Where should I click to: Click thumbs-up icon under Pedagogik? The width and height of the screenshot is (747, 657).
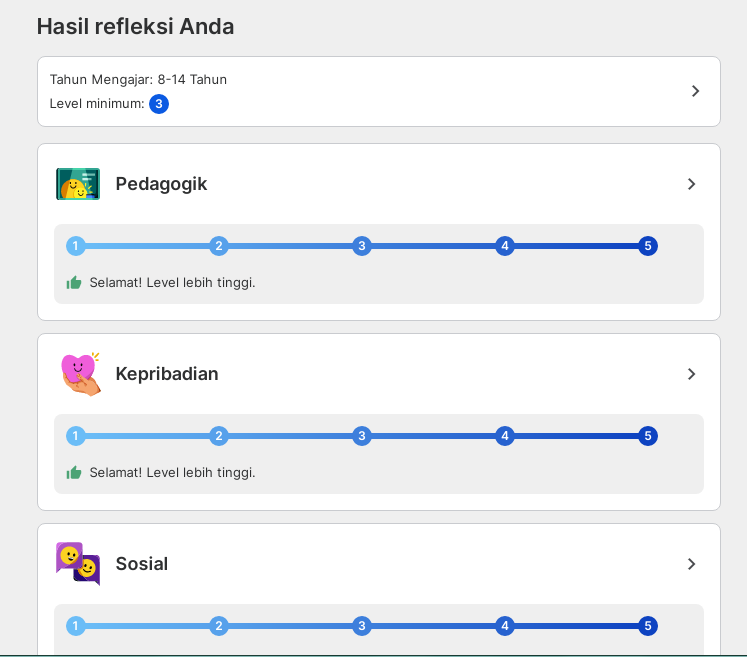click(x=74, y=283)
